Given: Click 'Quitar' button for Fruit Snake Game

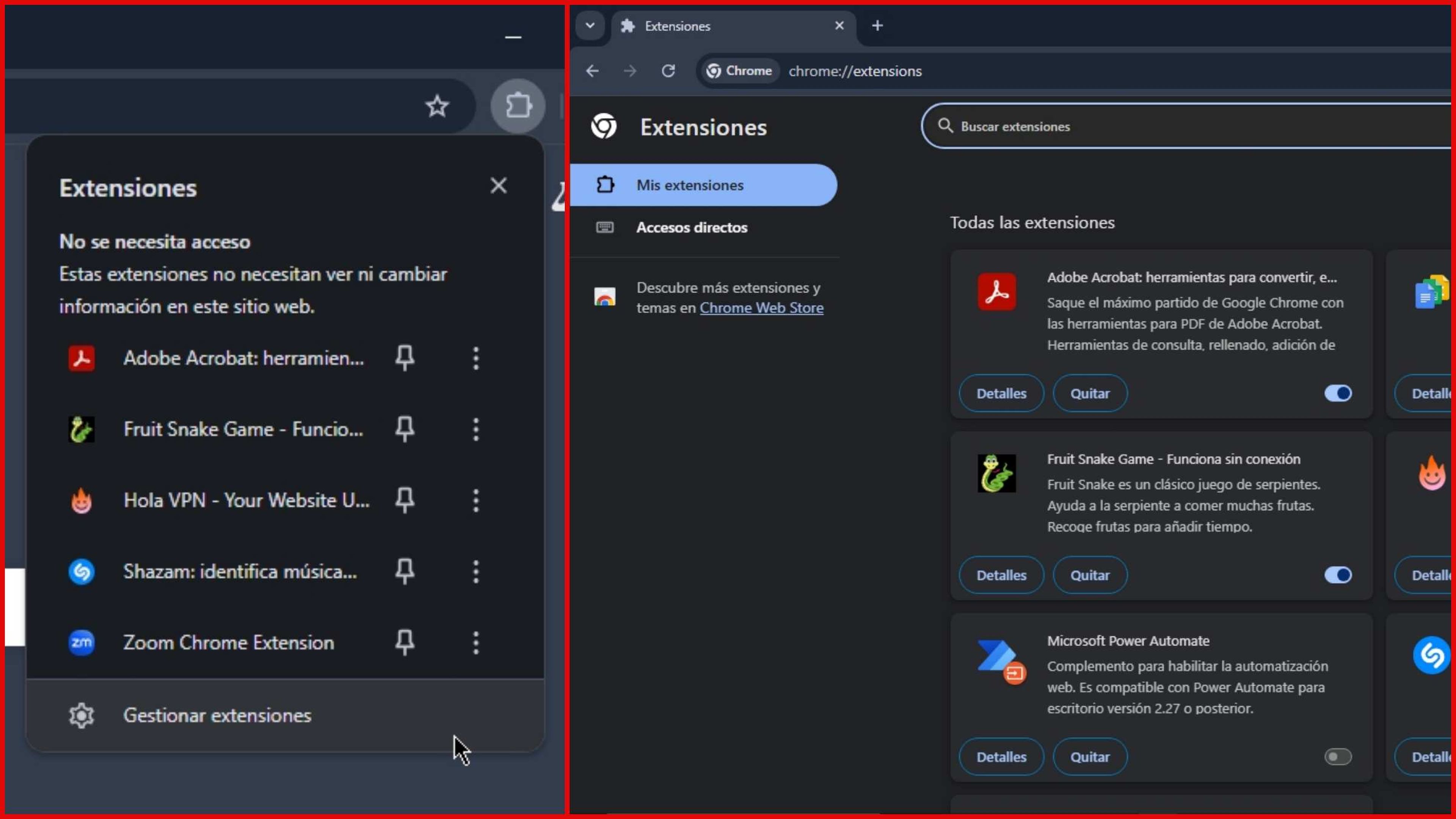Looking at the screenshot, I should (1089, 574).
